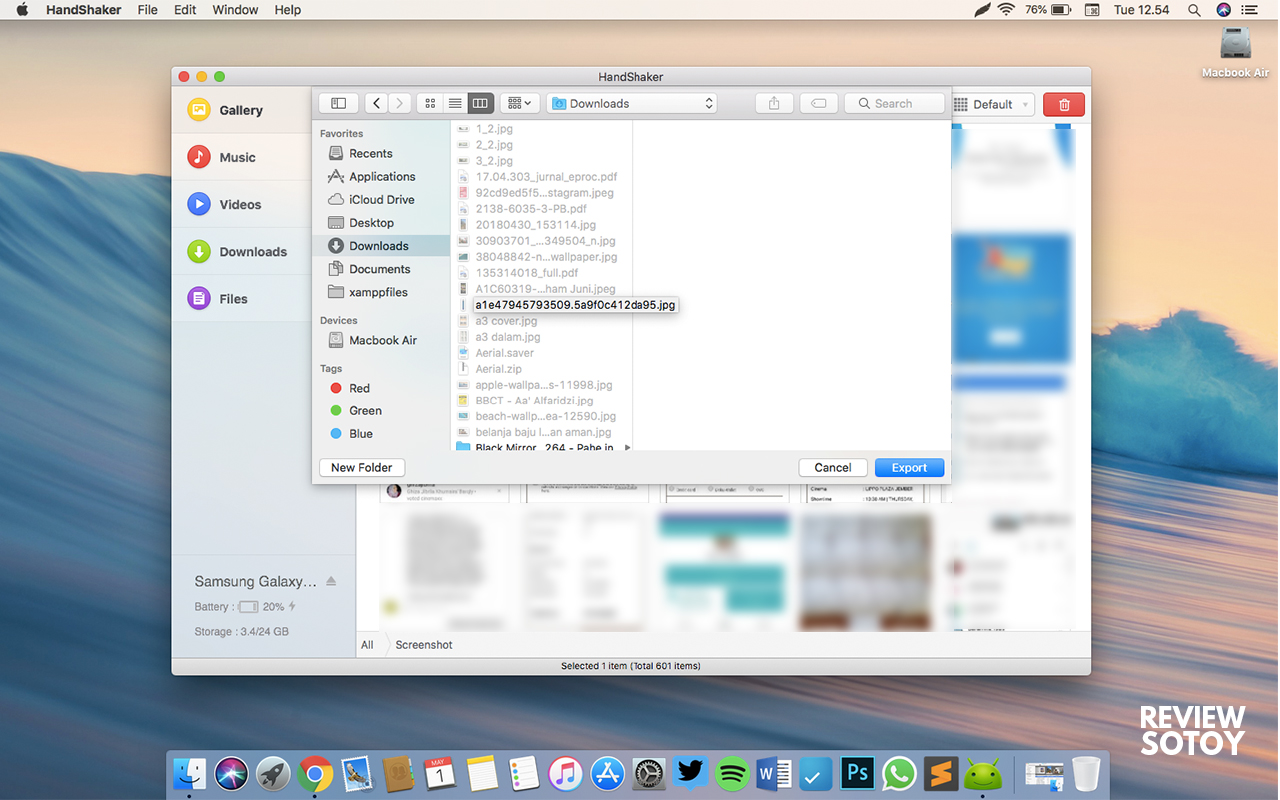Switch to list view in save dialog
The width and height of the screenshot is (1280, 800).
tap(455, 103)
